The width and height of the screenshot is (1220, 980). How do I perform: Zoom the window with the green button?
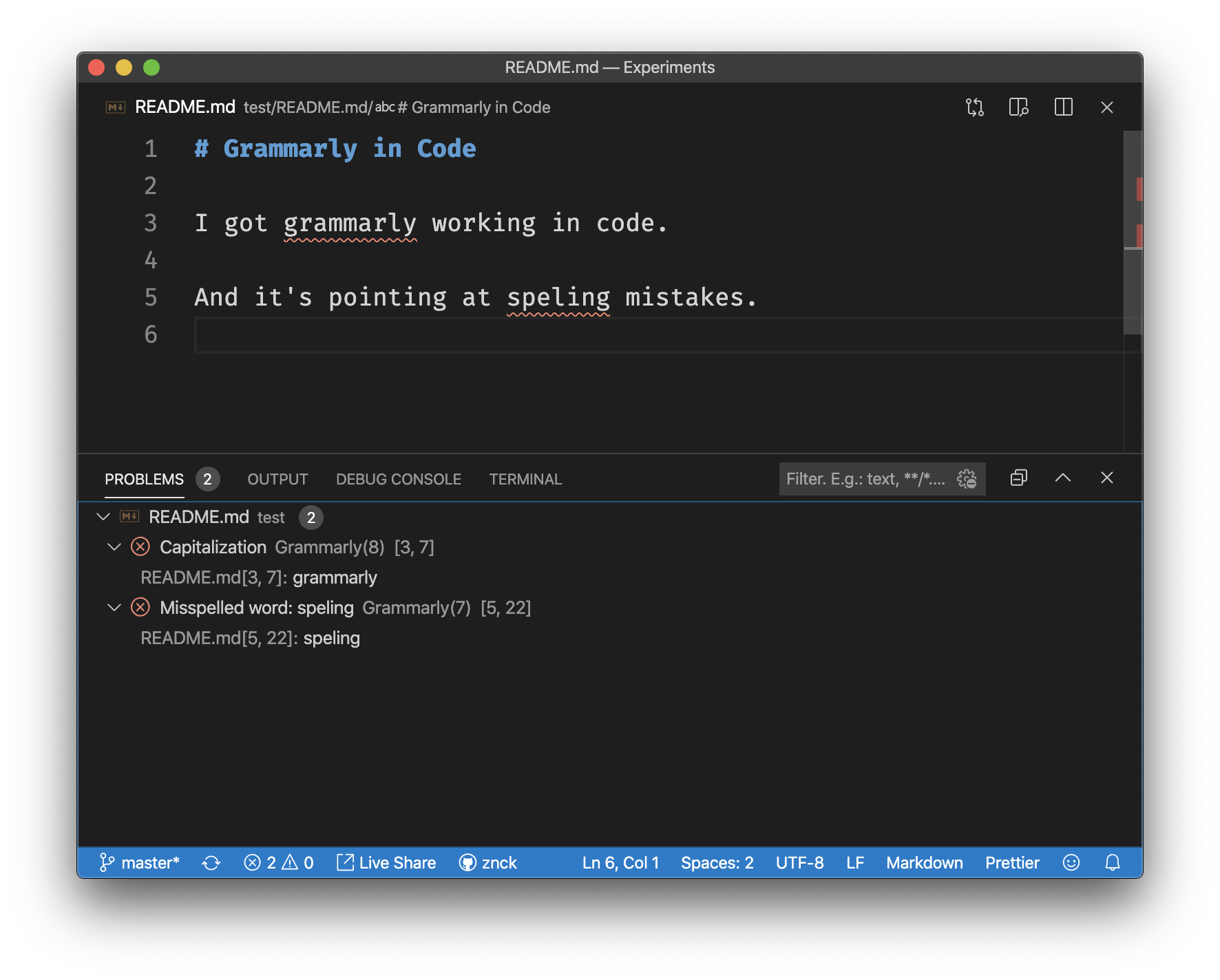click(151, 67)
